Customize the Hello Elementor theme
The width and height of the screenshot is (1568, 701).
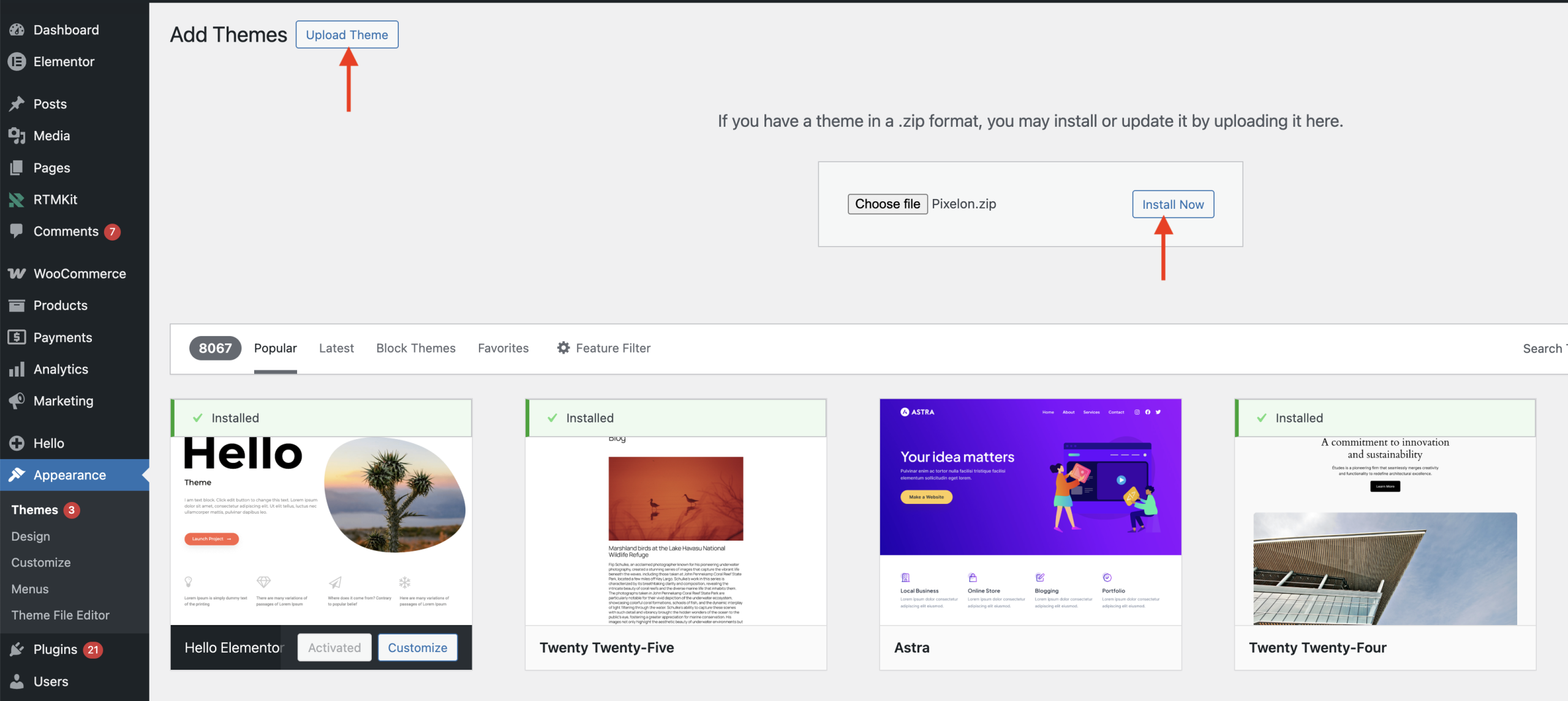pos(417,648)
